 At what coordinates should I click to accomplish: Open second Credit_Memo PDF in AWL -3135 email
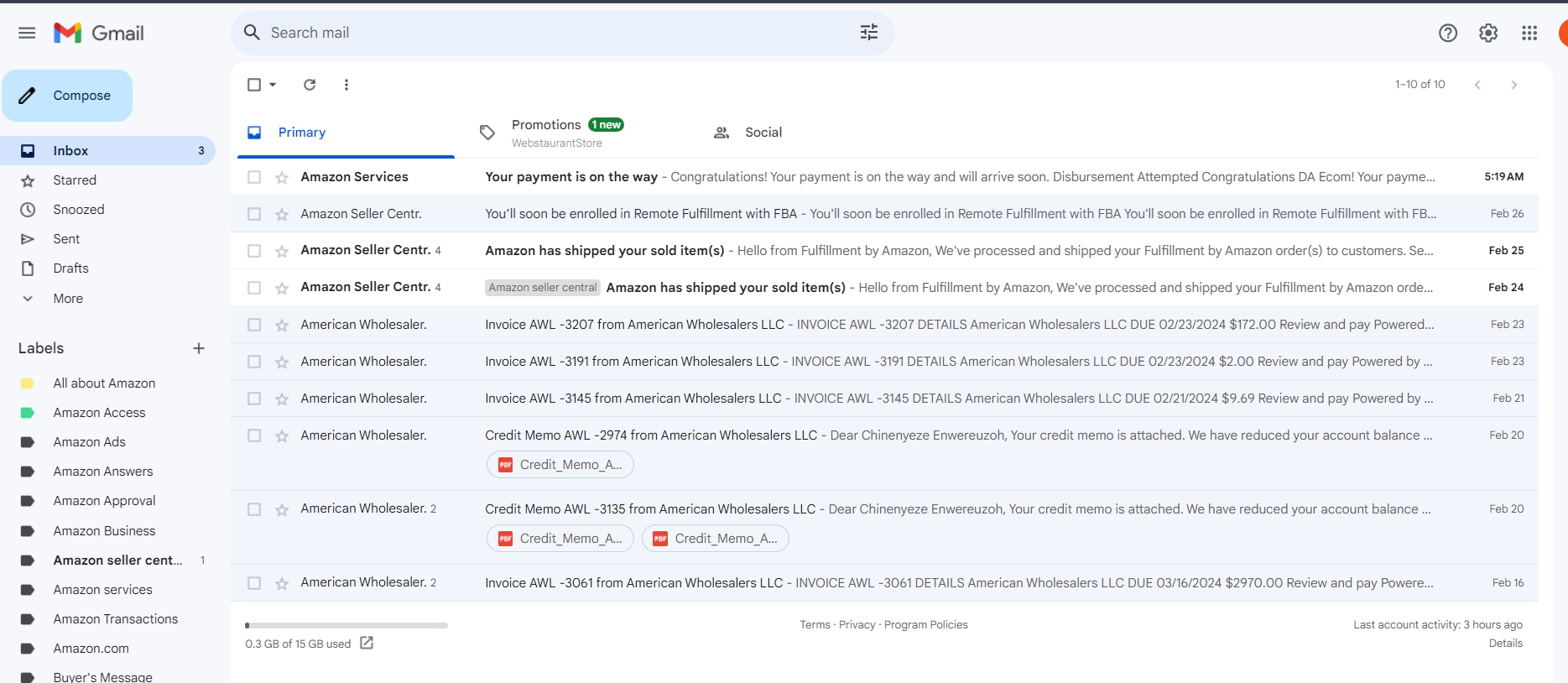716,539
